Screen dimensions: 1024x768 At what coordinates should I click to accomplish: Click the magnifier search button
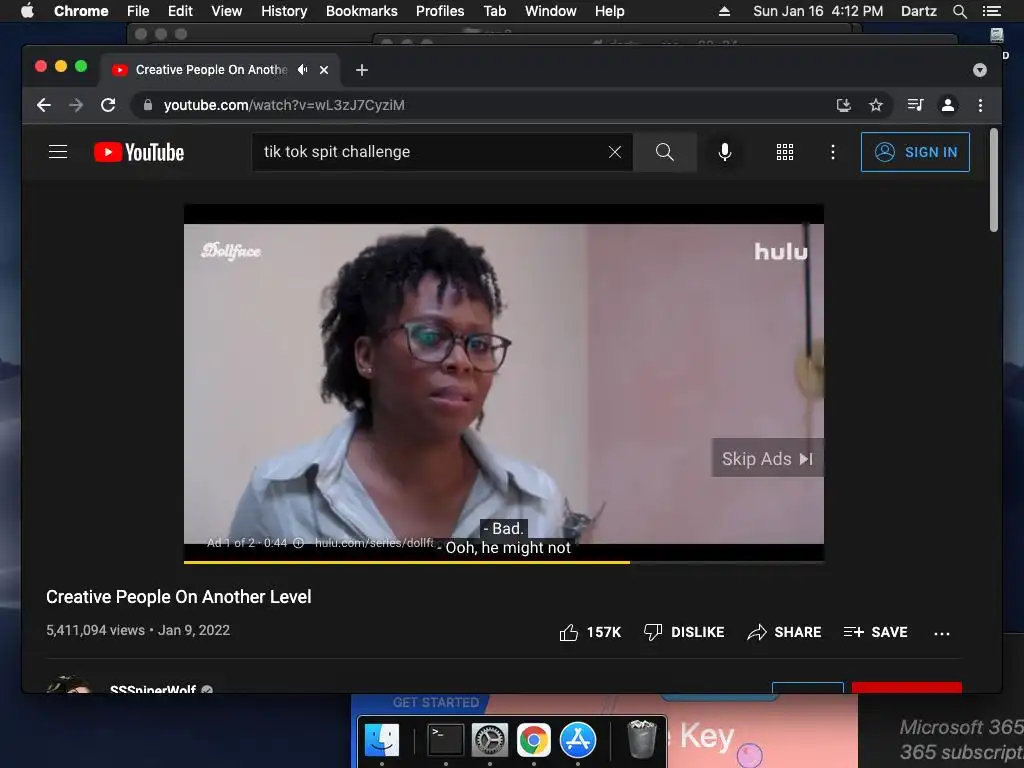click(x=665, y=152)
